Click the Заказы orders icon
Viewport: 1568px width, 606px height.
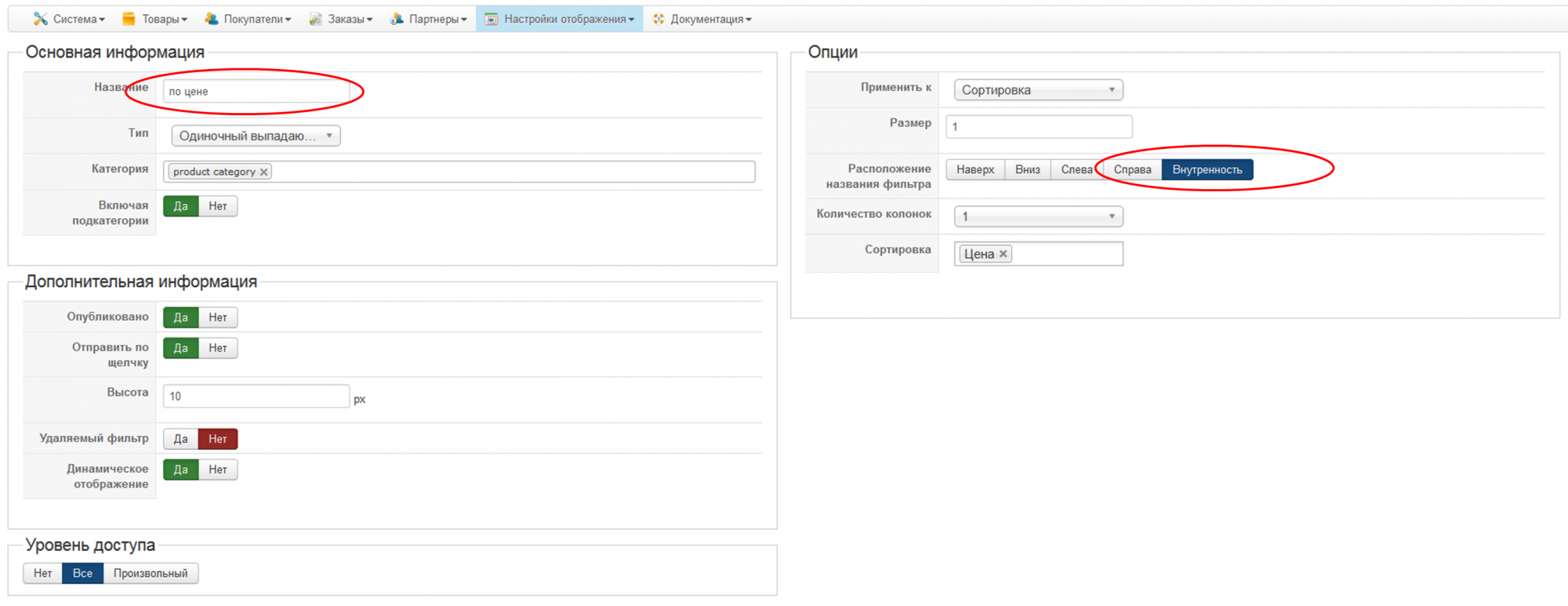pyautogui.click(x=315, y=19)
